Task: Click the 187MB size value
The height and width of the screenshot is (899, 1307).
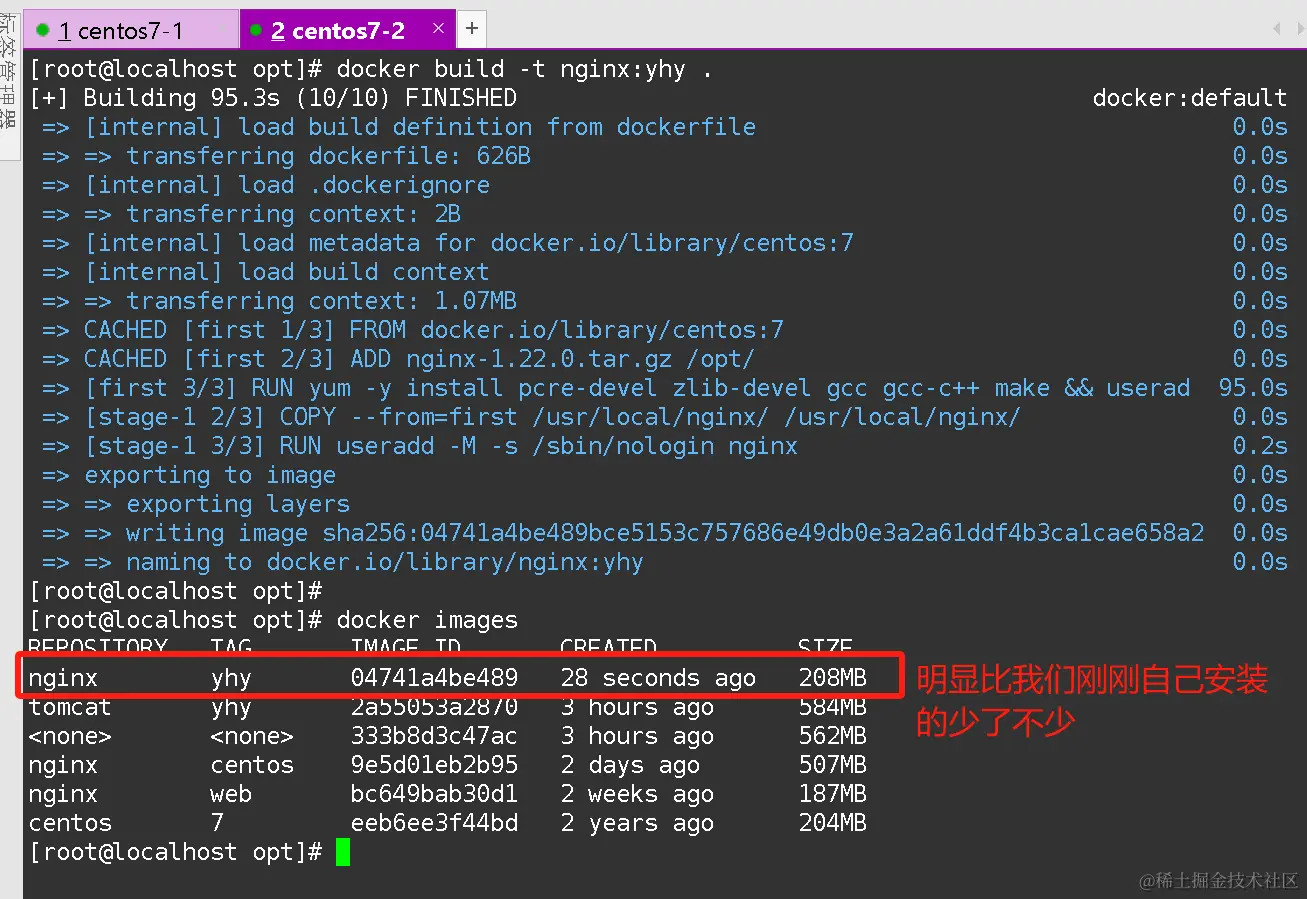Action: pyautogui.click(x=833, y=794)
